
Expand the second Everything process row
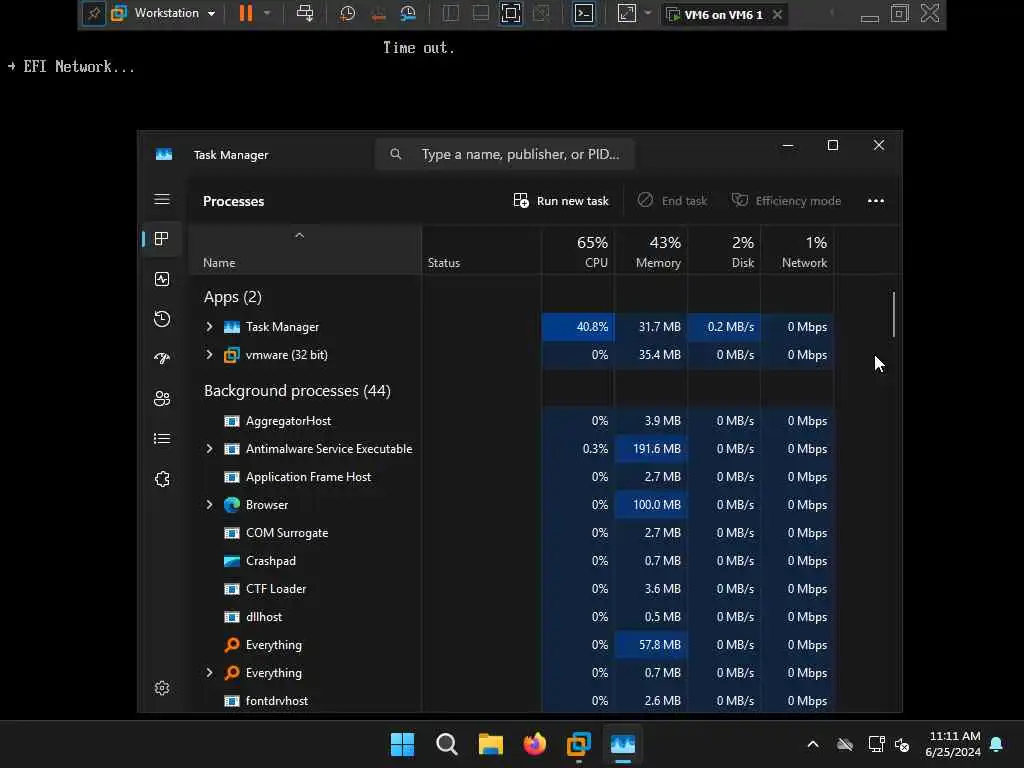coord(209,673)
